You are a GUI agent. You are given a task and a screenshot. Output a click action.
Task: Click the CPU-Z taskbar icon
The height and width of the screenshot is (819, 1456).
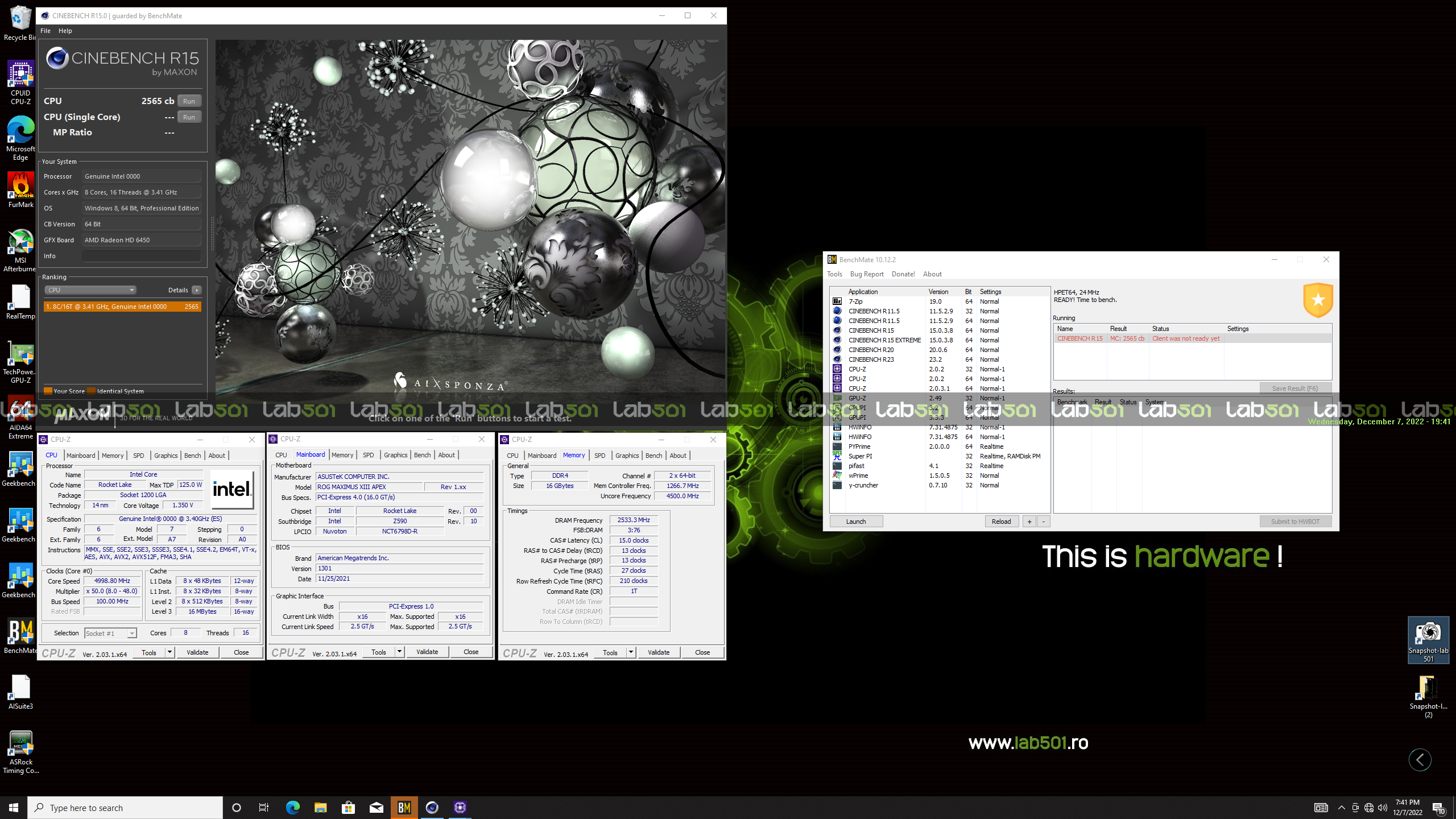(460, 807)
